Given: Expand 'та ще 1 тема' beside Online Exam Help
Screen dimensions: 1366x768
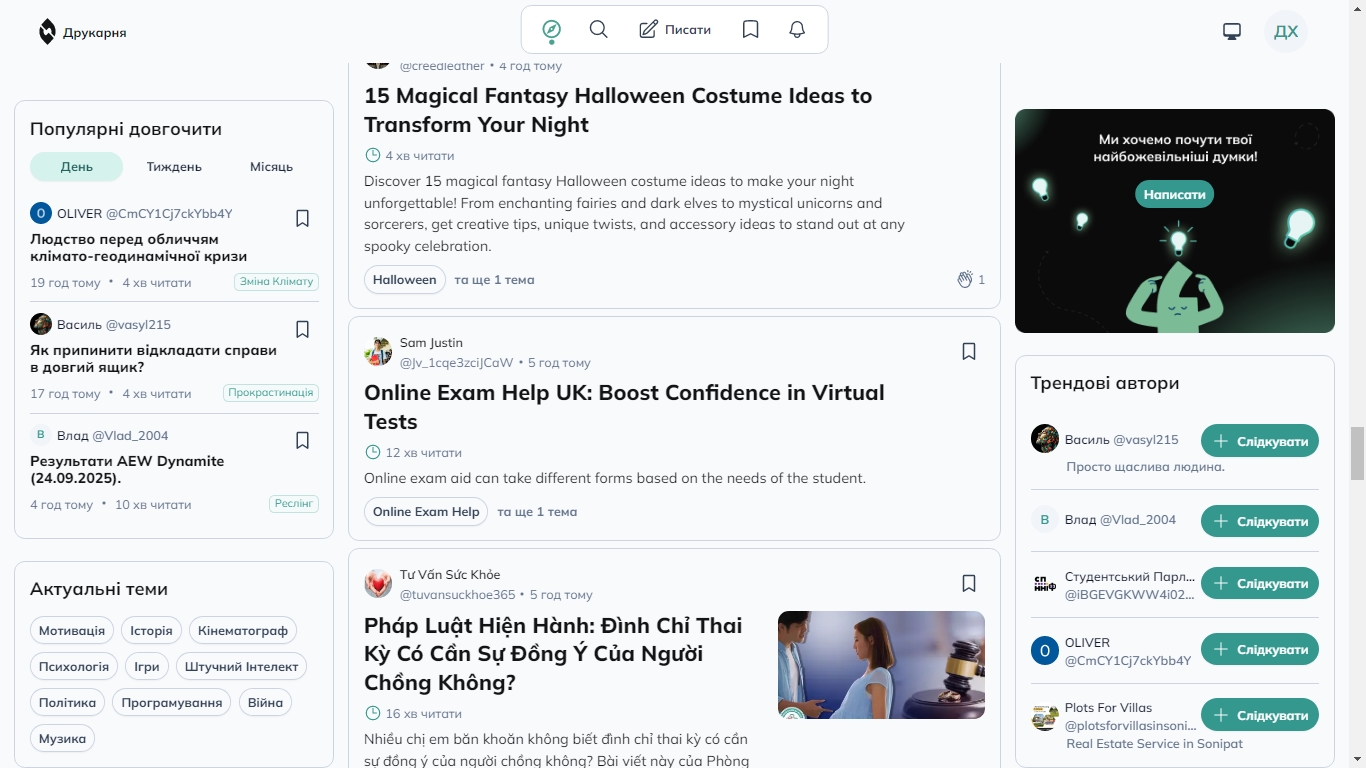Looking at the screenshot, I should [537, 512].
